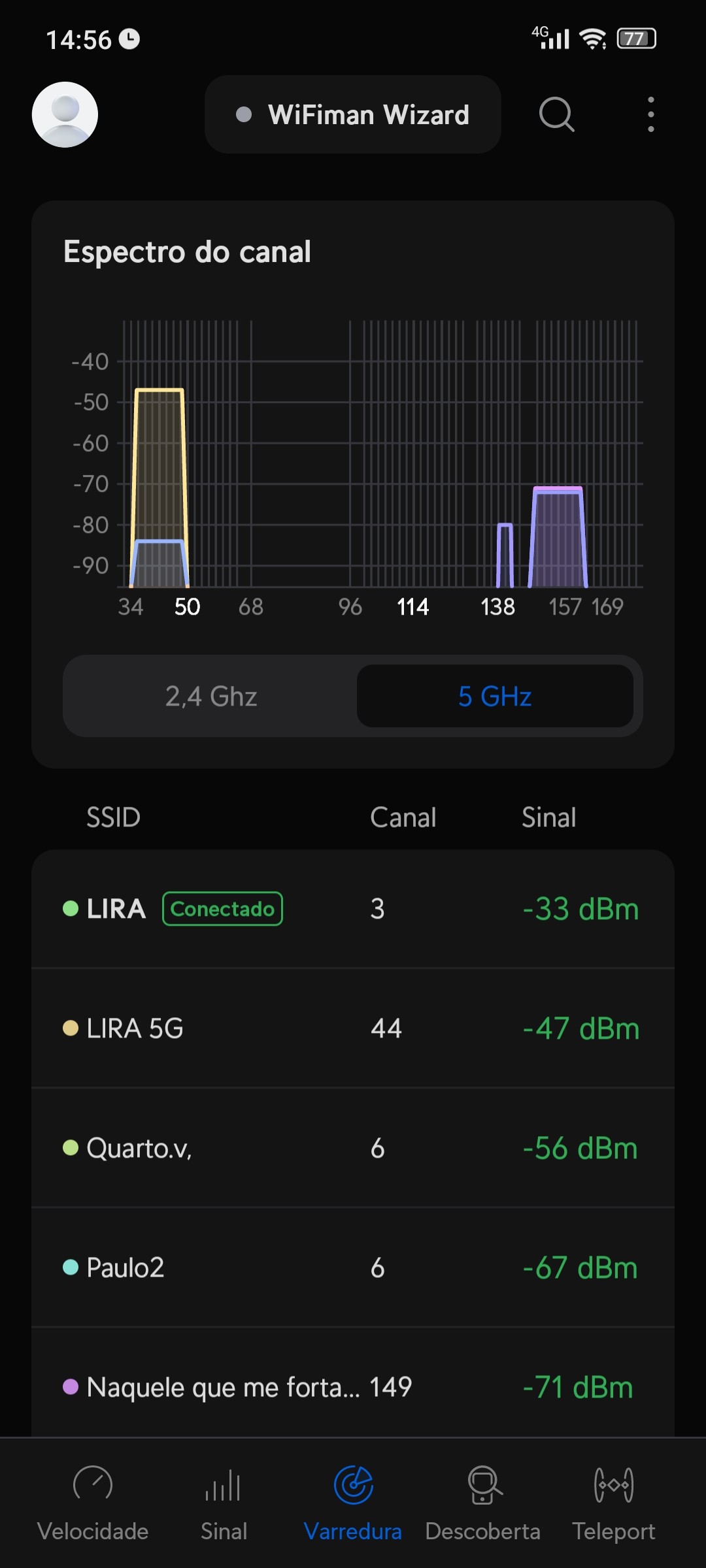This screenshot has width=706, height=1568.
Task: Tap the Conectado badge next to LIRA
Action: click(x=222, y=909)
